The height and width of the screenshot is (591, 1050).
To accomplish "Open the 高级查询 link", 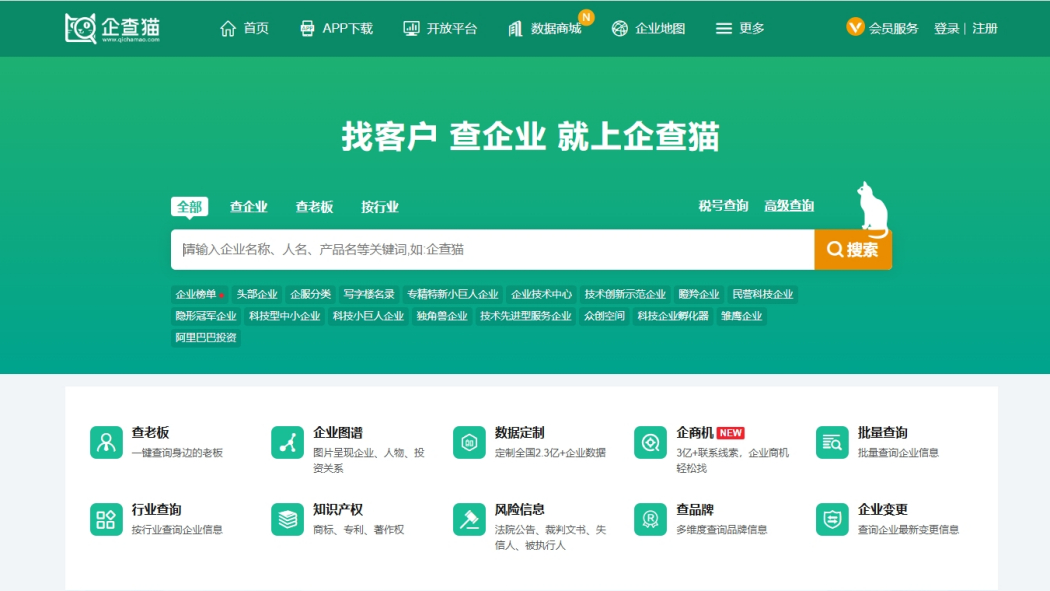I will click(789, 206).
